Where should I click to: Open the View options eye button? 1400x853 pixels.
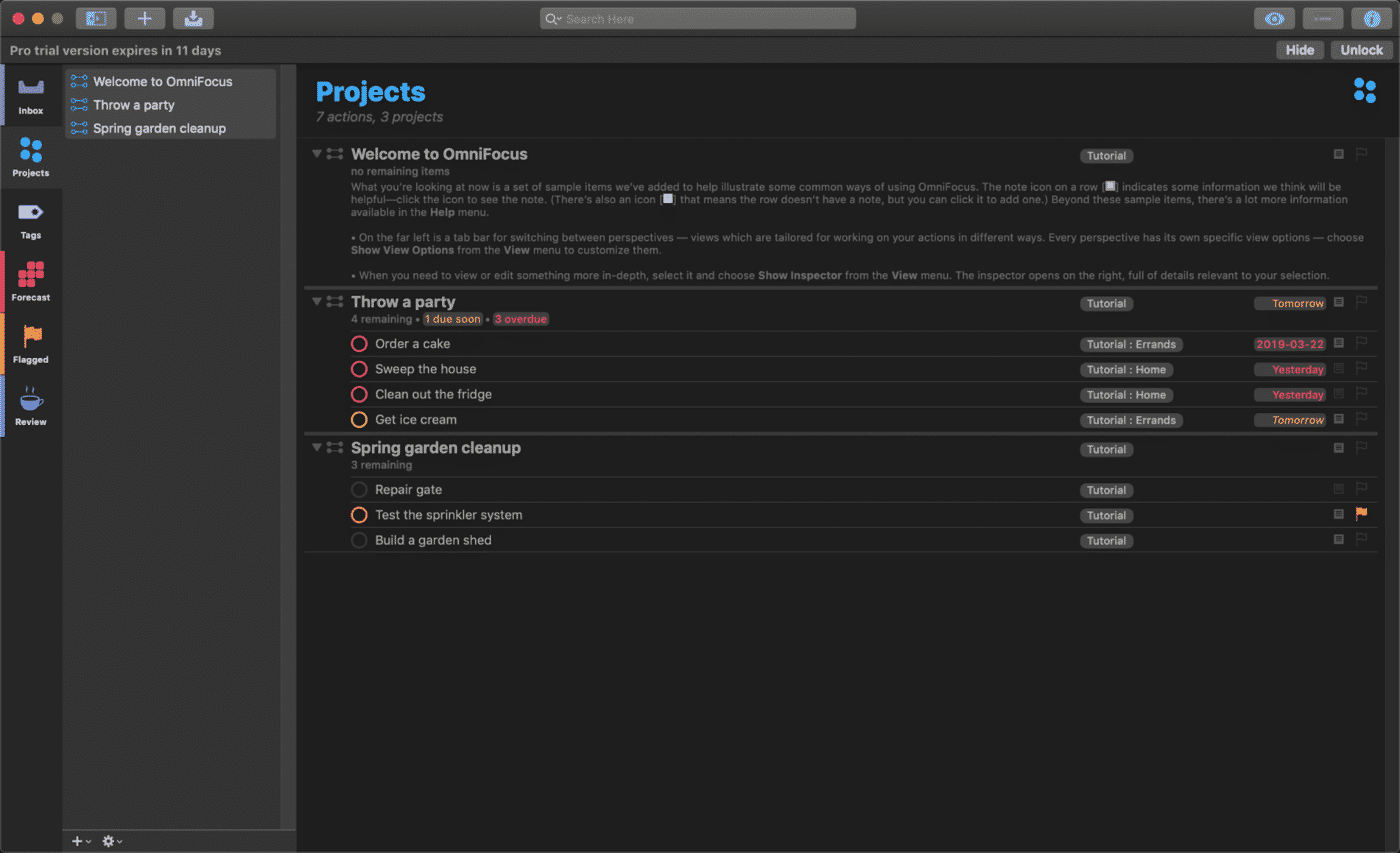tap(1274, 18)
